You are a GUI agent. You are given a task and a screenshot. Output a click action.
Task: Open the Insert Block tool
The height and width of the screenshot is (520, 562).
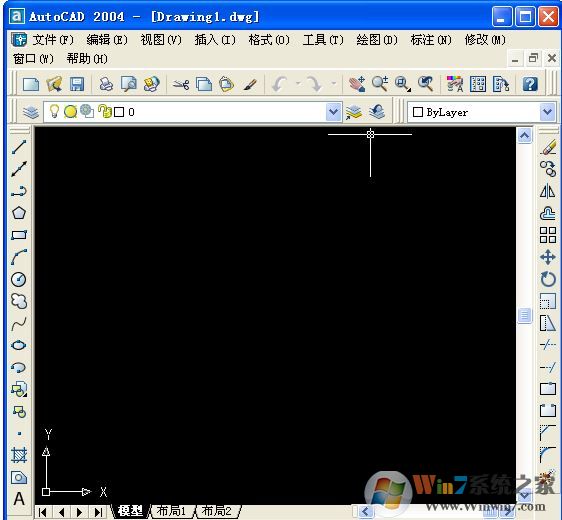pos(19,390)
